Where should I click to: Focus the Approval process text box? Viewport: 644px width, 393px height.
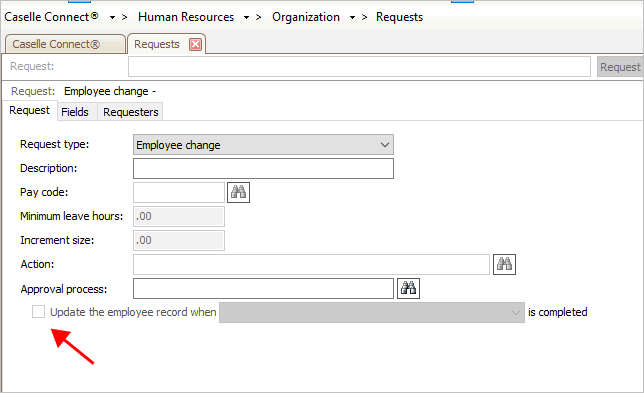tap(263, 288)
